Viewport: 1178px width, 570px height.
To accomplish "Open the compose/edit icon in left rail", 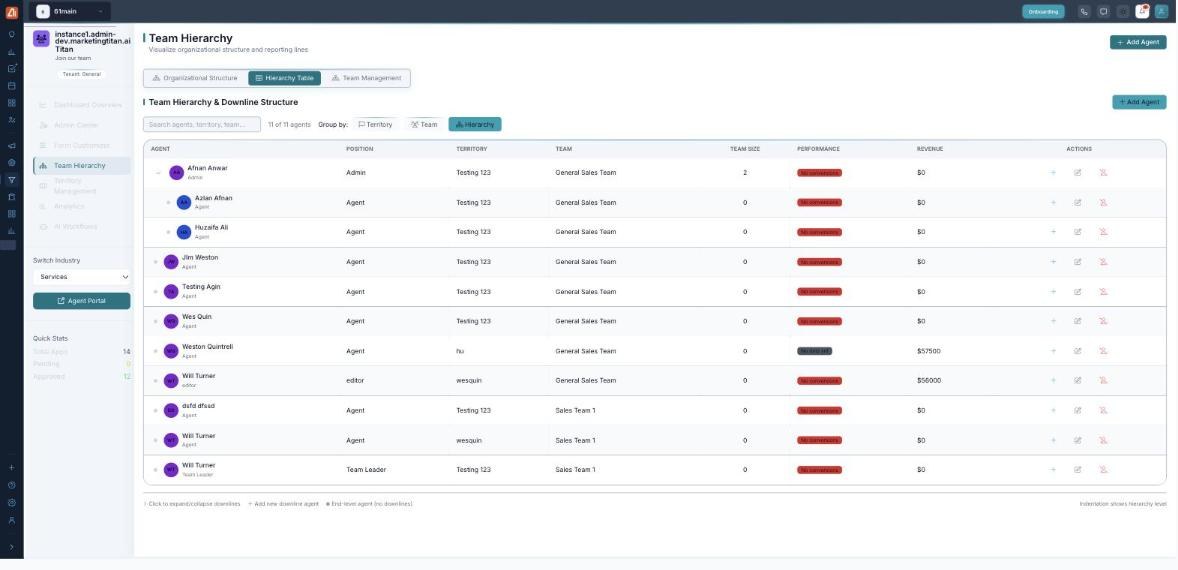I will (11, 68).
